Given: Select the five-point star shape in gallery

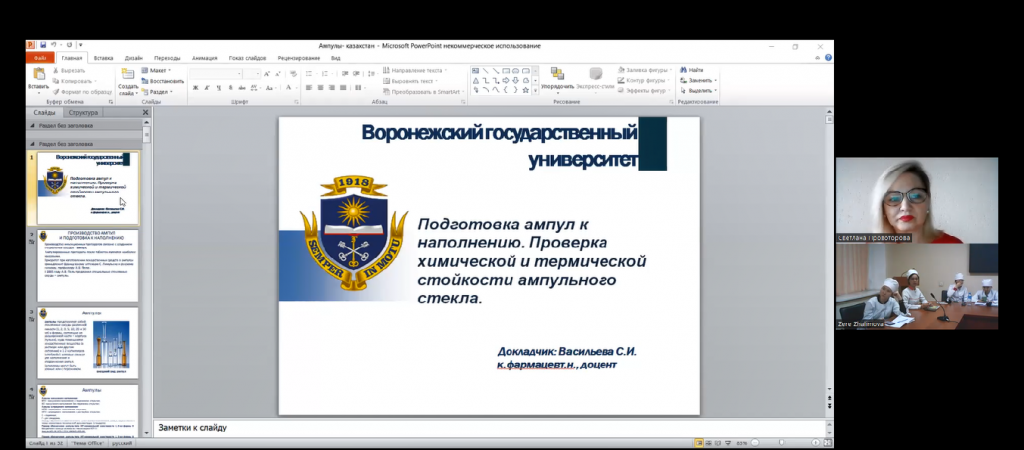Looking at the screenshot, I should (526, 90).
